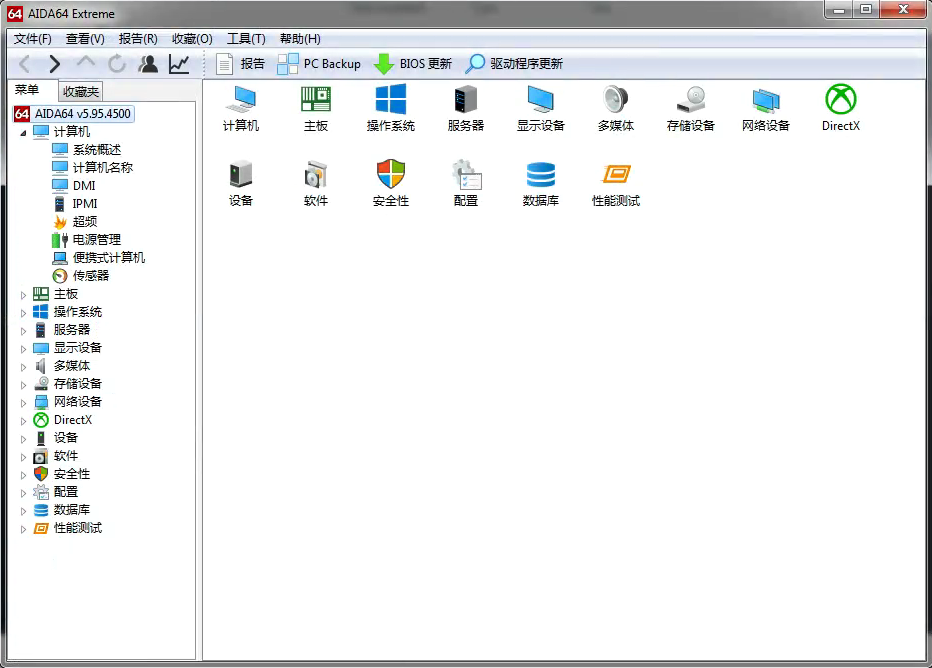Open the 数据库 database icon in main panel
The image size is (932, 668).
tap(540, 175)
